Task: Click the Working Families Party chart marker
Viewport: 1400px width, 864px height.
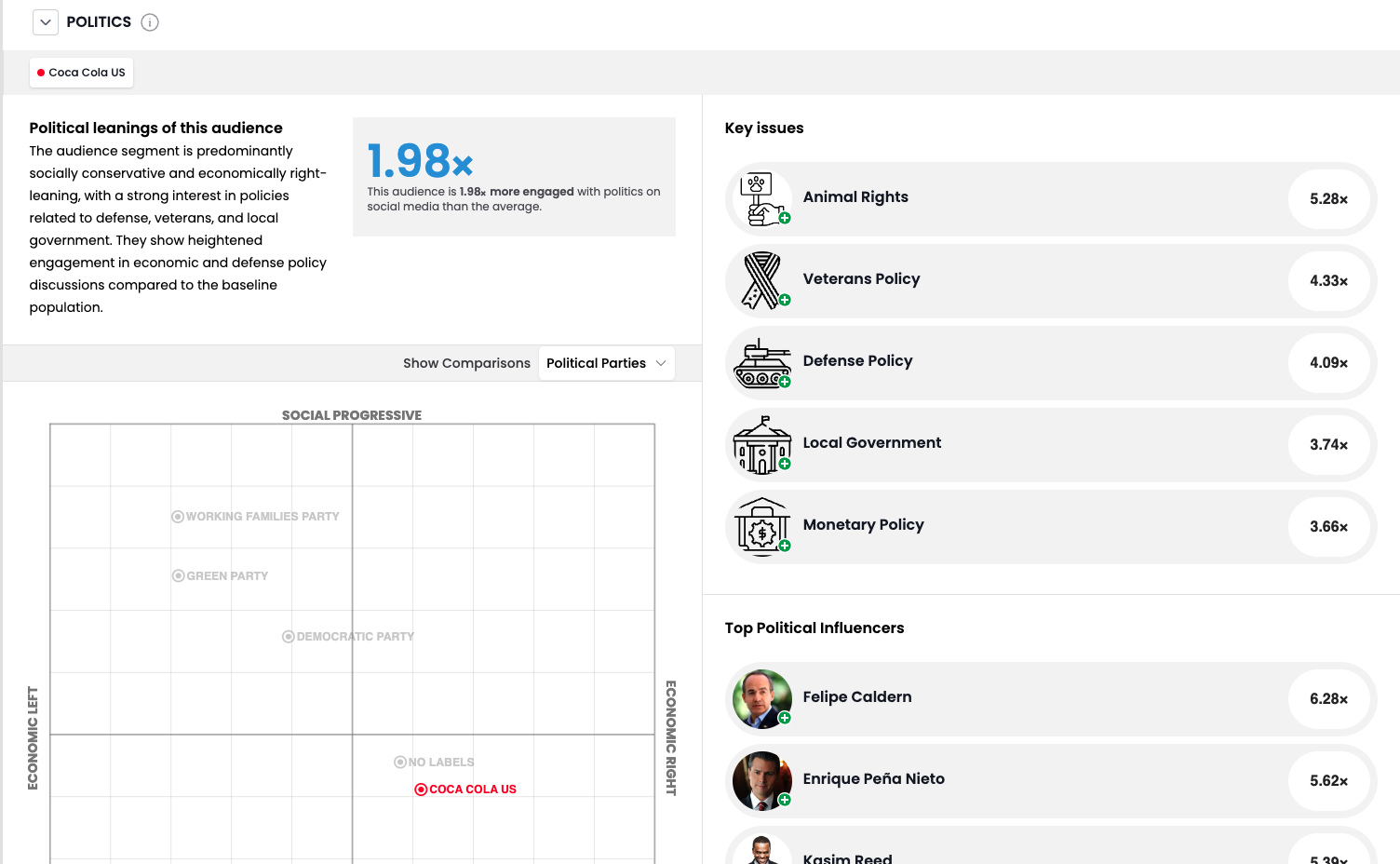Action: tap(178, 517)
